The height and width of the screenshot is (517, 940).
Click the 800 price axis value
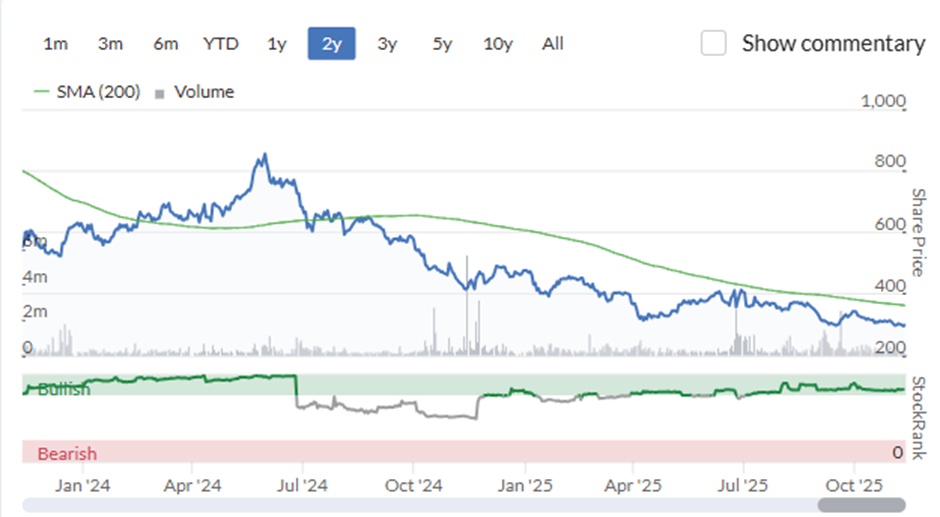tap(890, 161)
